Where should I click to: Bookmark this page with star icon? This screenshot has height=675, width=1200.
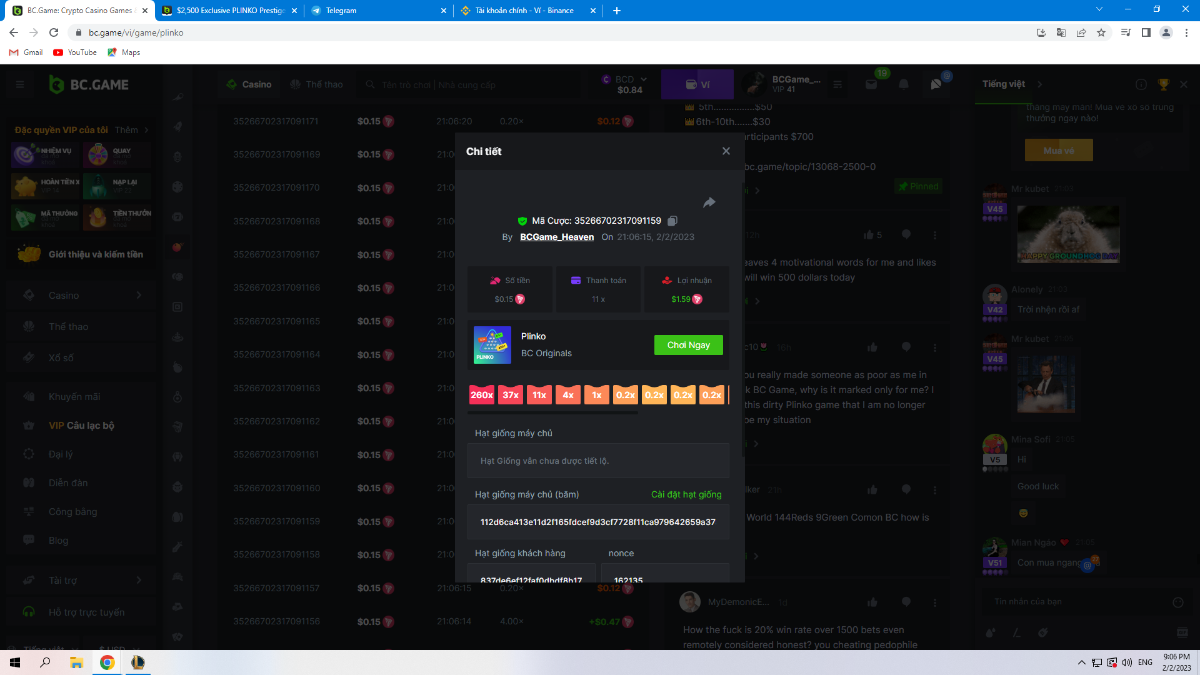click(1101, 32)
